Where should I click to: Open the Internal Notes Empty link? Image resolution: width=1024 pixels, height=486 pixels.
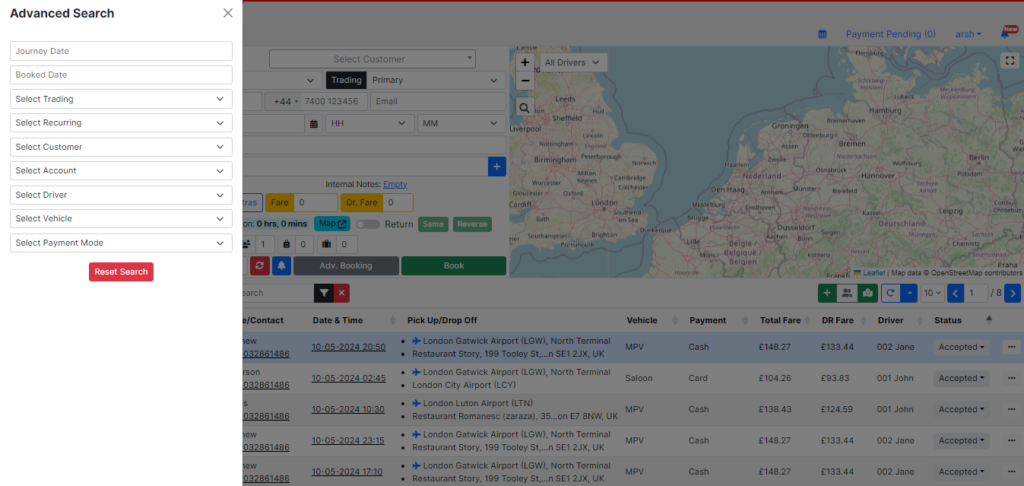tap(395, 185)
